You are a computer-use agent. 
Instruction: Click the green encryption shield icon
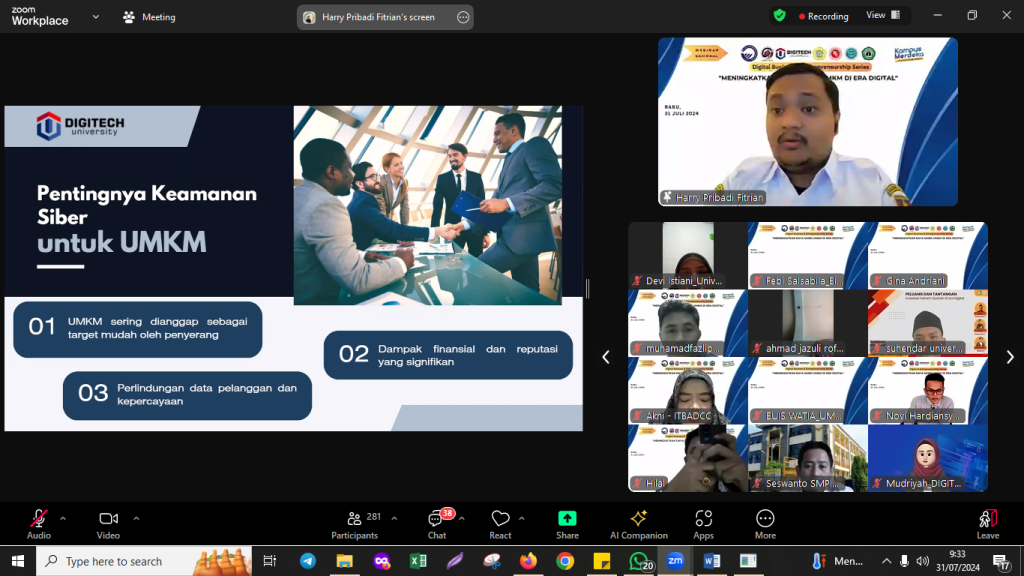[779, 16]
